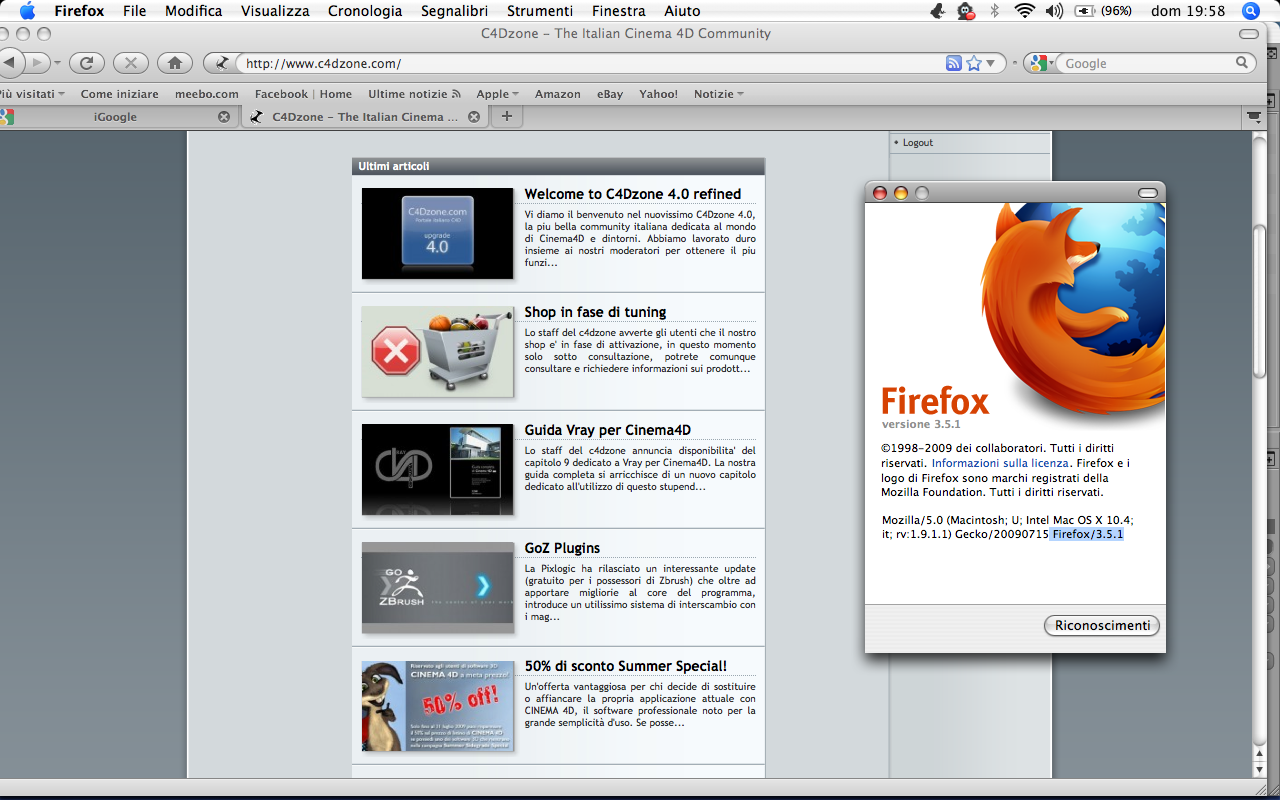Viewport: 1280px width, 800px height.
Task: Click the monkey-face status icon with the red dot
Action: pos(965,11)
